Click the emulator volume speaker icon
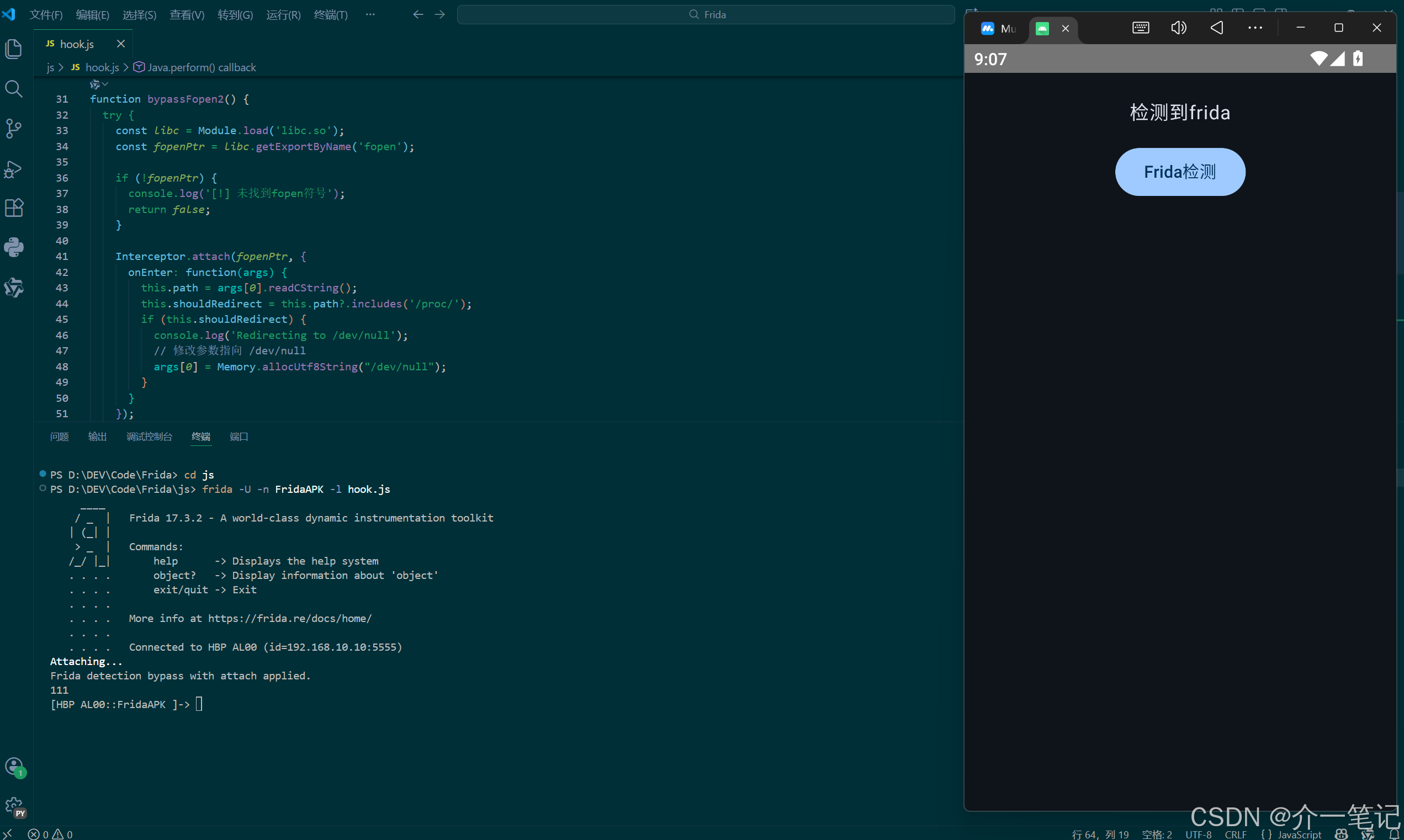Screen dimensions: 1404x840 click(1178, 28)
